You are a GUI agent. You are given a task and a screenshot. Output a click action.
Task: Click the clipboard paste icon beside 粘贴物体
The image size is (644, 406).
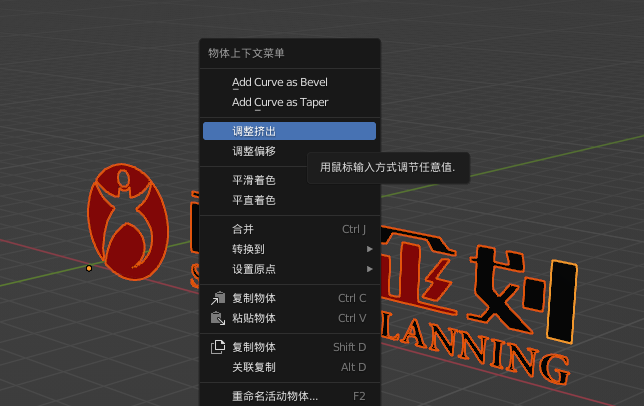tap(218, 318)
